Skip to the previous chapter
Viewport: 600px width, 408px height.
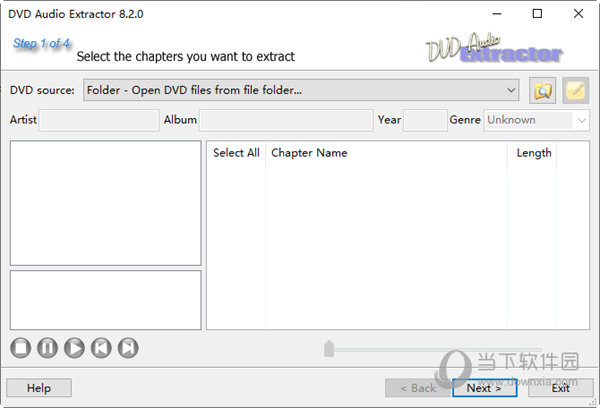pyautogui.click(x=101, y=348)
